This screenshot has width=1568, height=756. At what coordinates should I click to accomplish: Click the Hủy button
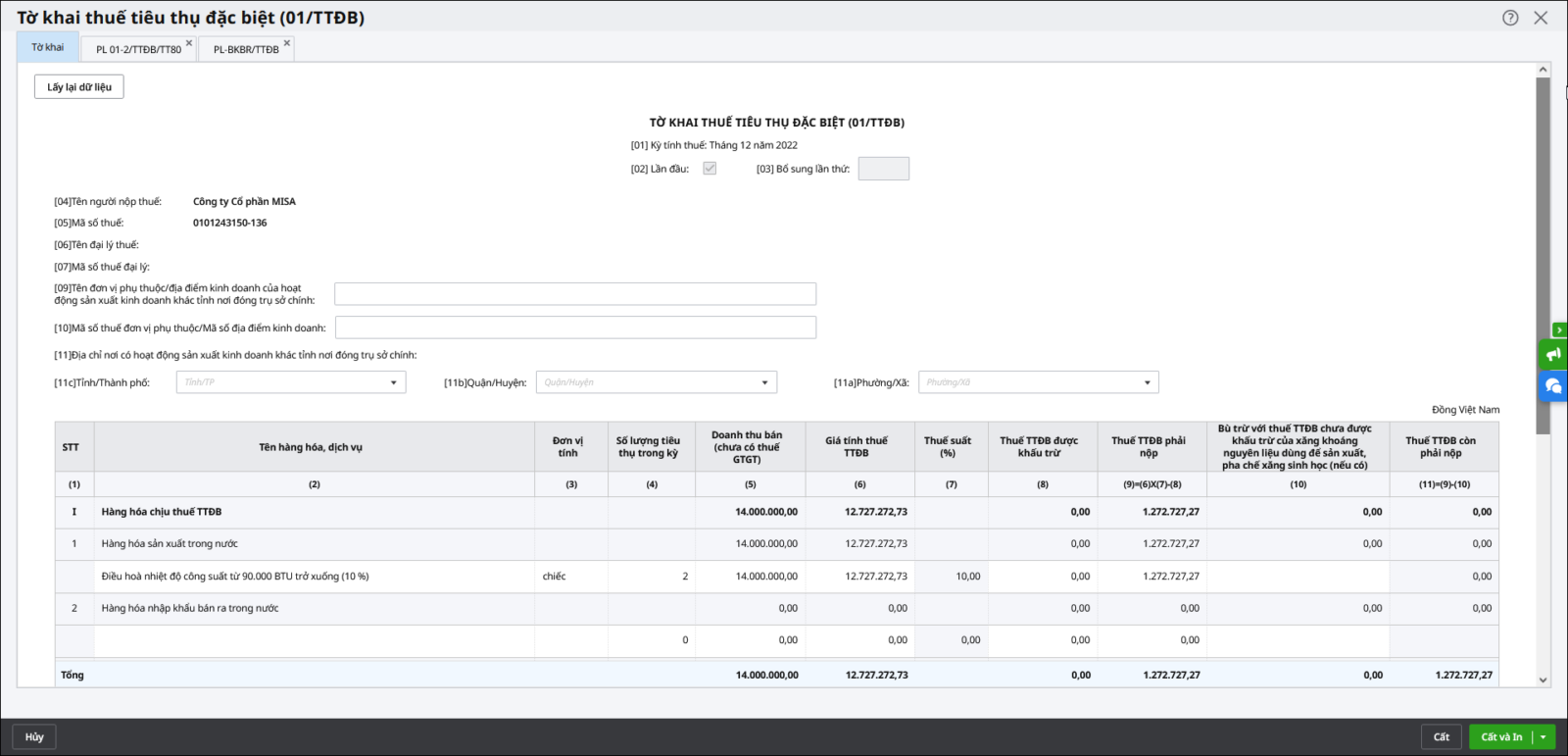(x=34, y=736)
